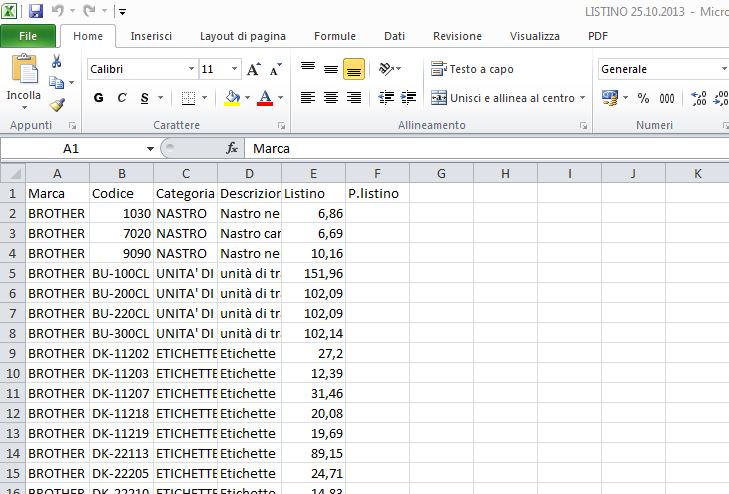The image size is (729, 494).
Task: Expand the Name Box dropdown arrow
Action: pyautogui.click(x=150, y=149)
